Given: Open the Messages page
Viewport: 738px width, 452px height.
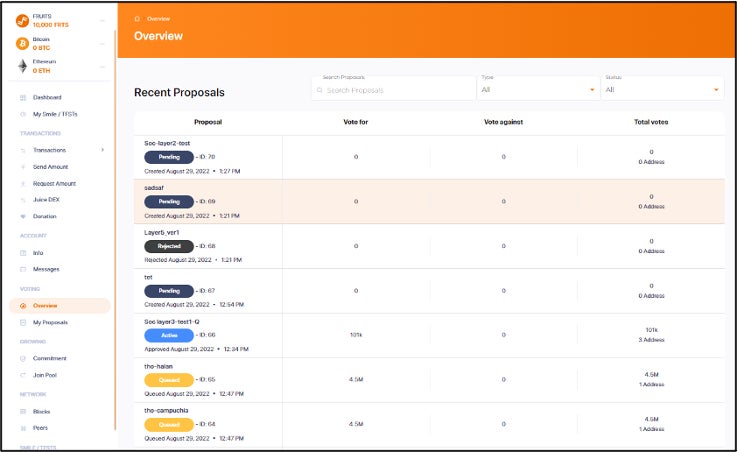Looking at the screenshot, I should 46,269.
